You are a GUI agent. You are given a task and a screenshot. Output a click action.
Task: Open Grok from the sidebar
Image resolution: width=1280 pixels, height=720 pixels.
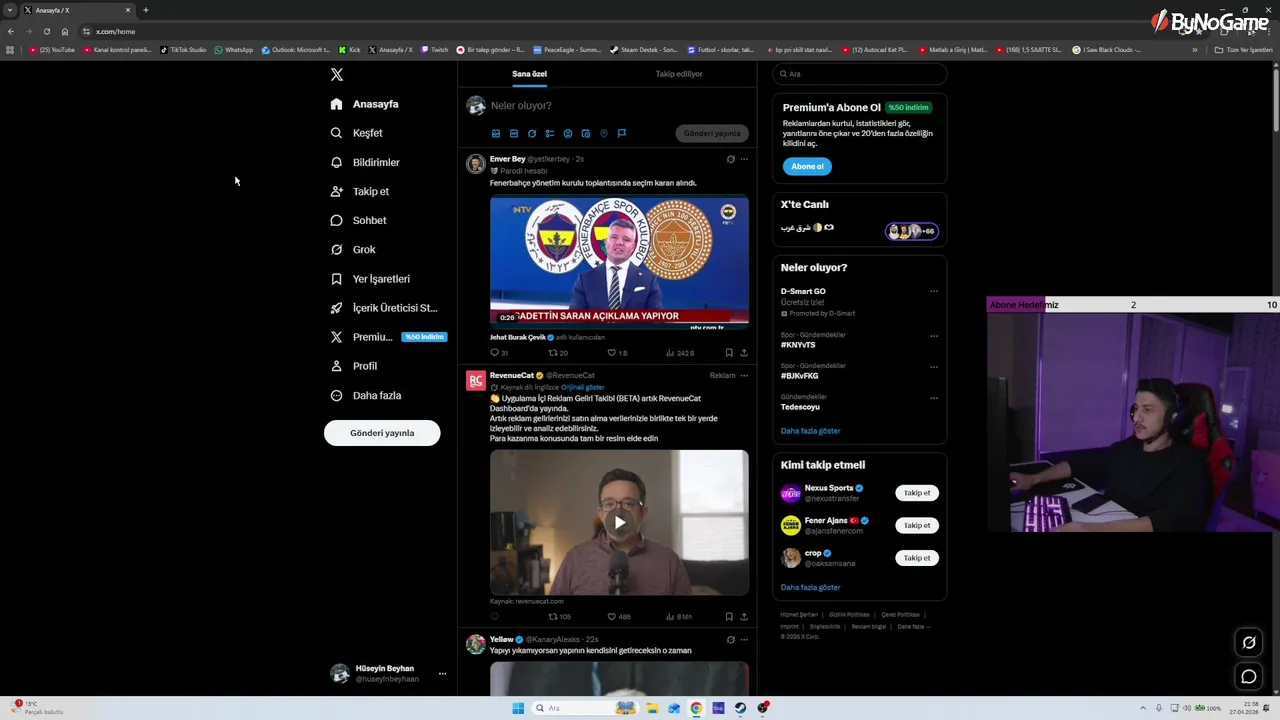[x=353, y=249]
